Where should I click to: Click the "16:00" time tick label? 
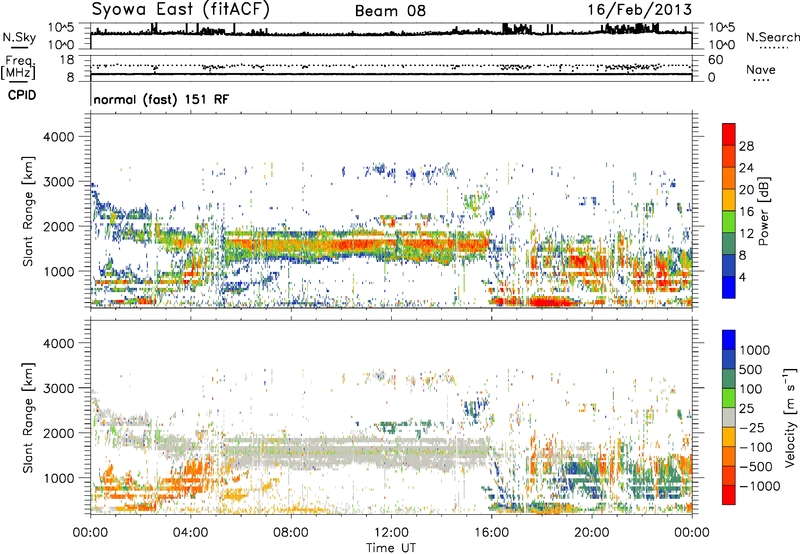(491, 533)
